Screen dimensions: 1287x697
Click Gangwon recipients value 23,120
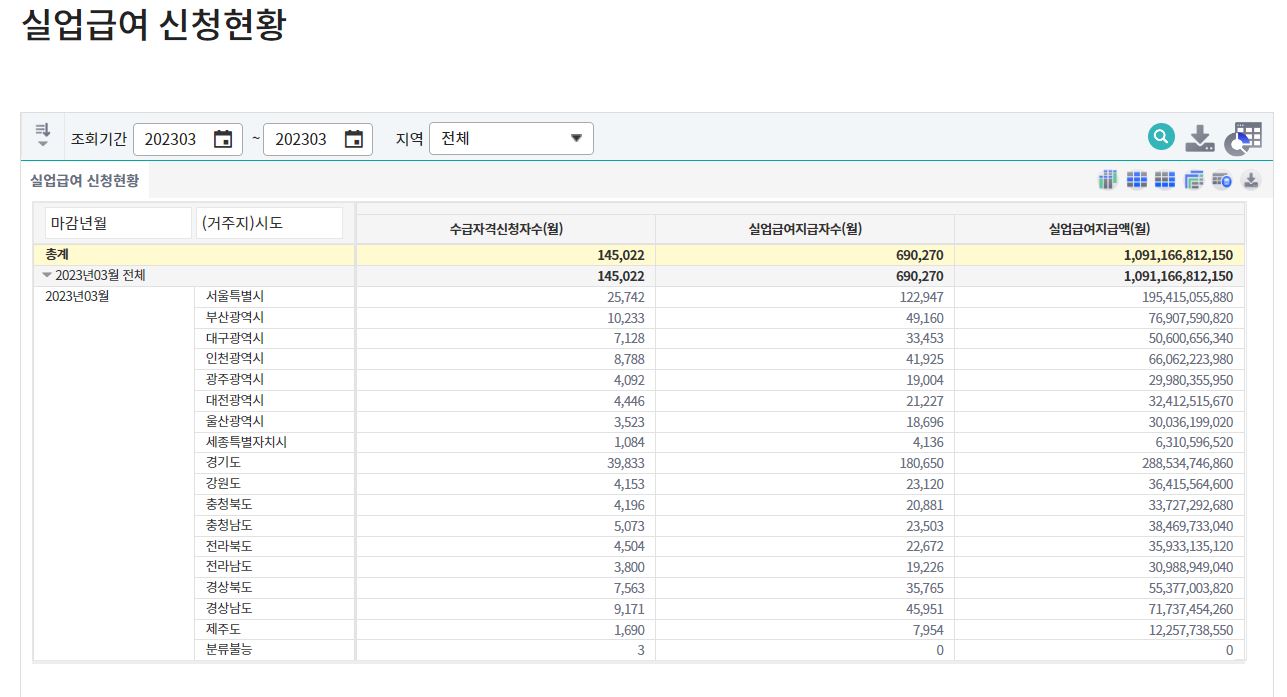tap(924, 484)
